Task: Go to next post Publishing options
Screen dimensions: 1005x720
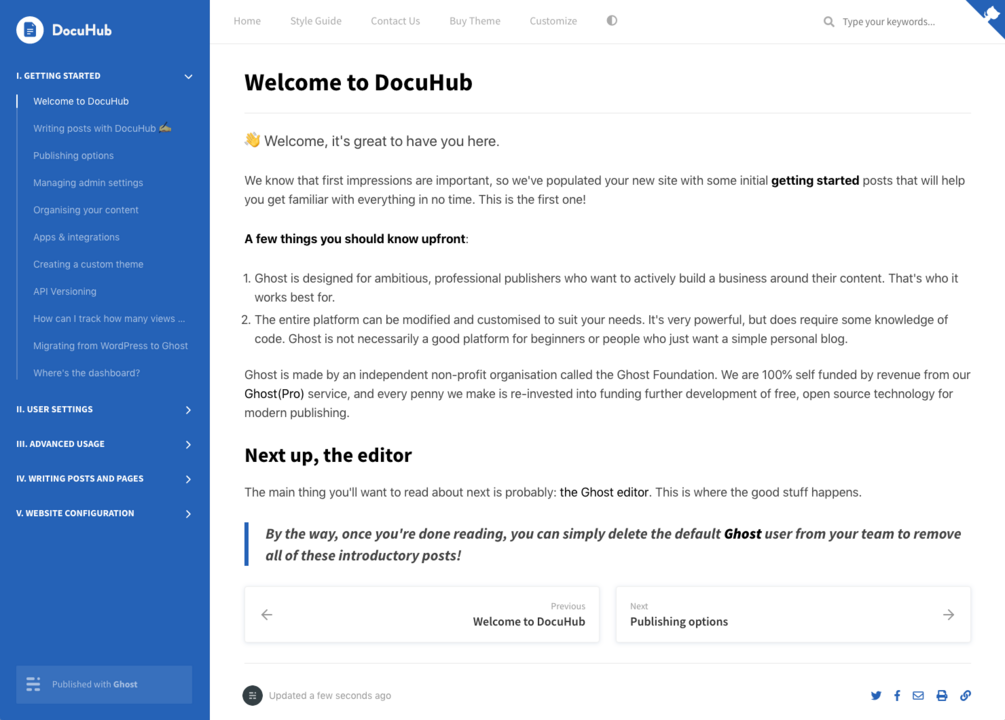Action: 793,614
